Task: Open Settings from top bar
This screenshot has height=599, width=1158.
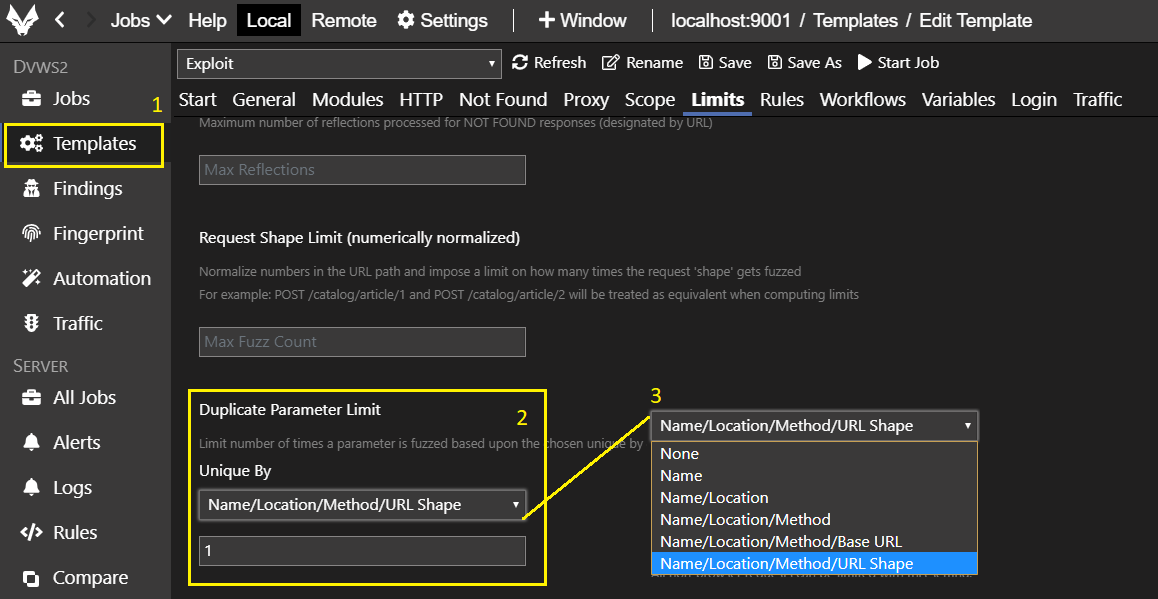Action: tap(442, 21)
